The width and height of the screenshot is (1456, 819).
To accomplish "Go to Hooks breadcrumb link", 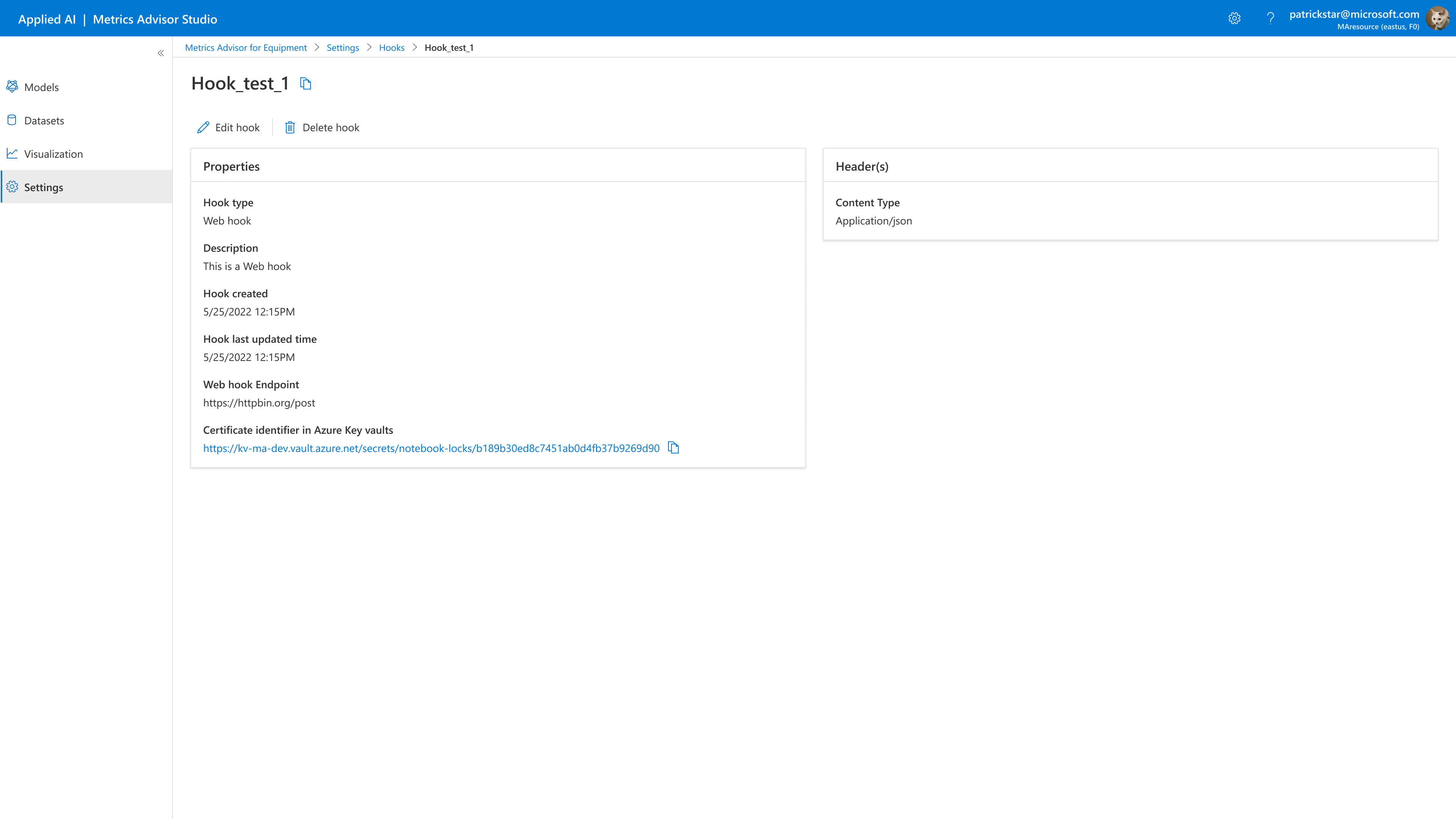I will [392, 47].
